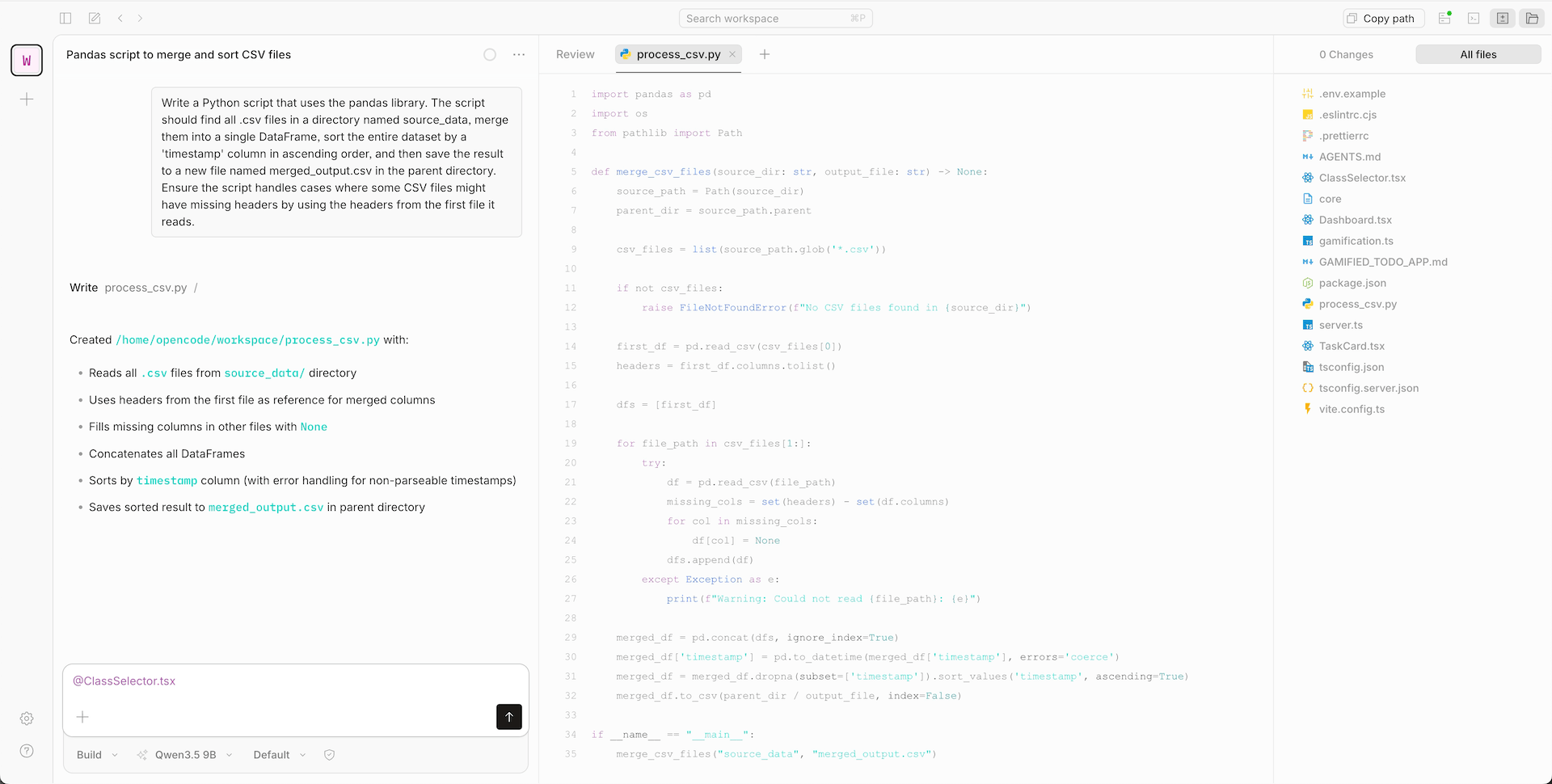Open the Default variant dropdown
Screen dimensions: 1552x784
pyautogui.click(x=279, y=755)
